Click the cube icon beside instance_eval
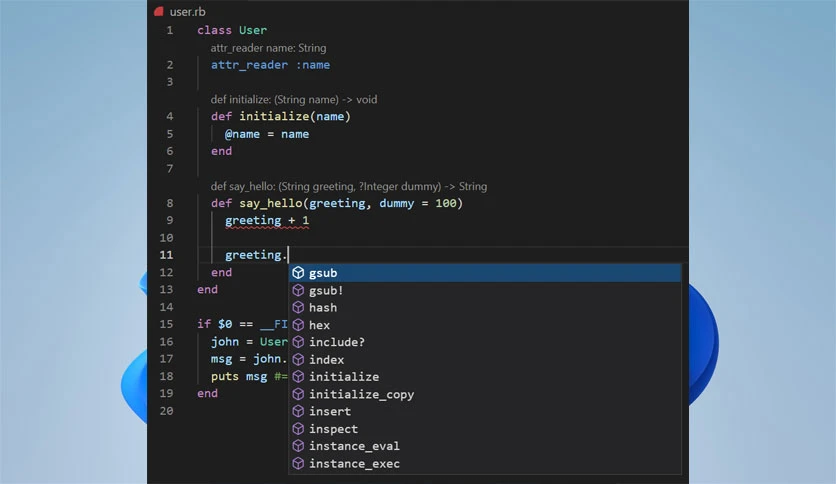 [299, 446]
